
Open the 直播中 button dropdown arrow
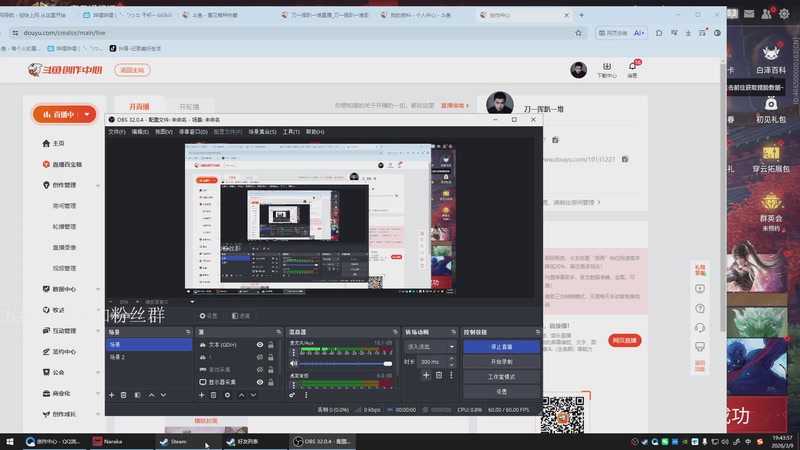click(87, 114)
